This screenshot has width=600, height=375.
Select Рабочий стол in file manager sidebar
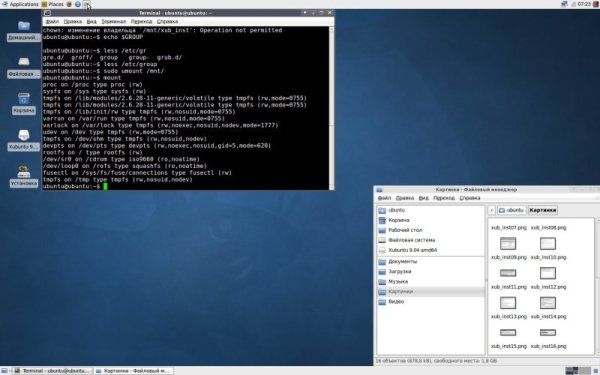coord(430,230)
